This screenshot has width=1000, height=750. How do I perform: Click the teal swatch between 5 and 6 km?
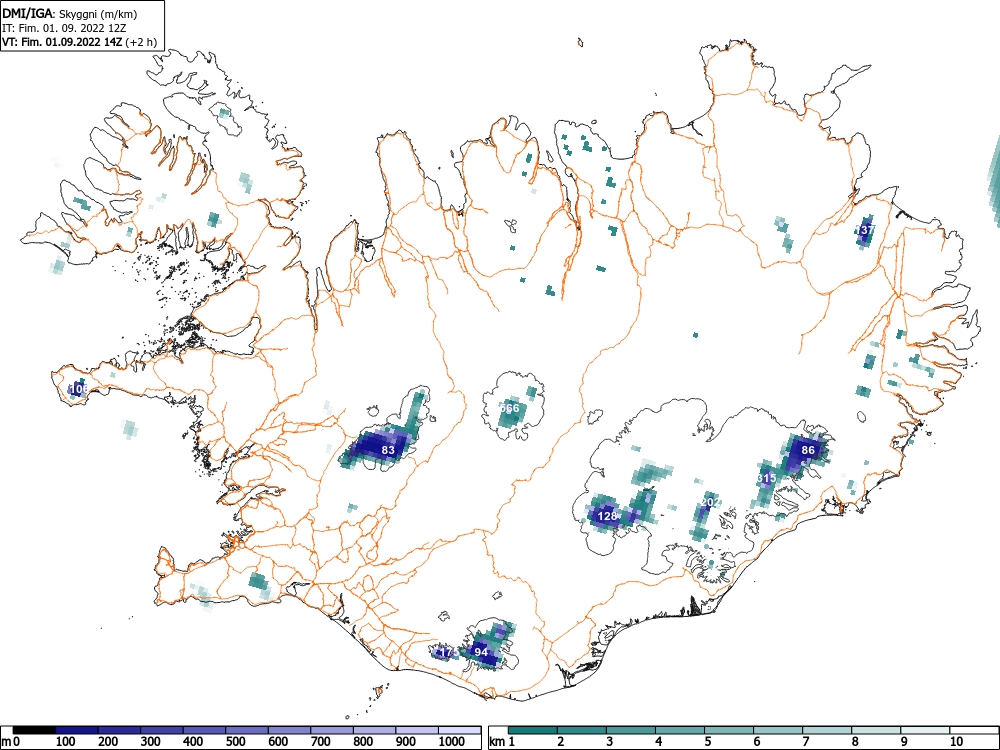[x=729, y=730]
